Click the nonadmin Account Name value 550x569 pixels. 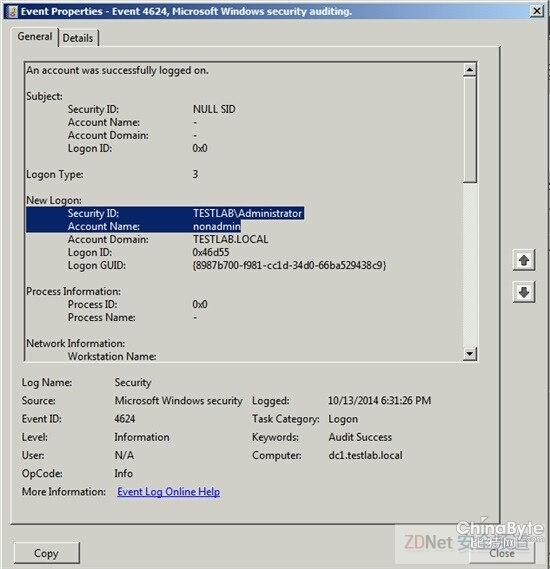tap(217, 226)
